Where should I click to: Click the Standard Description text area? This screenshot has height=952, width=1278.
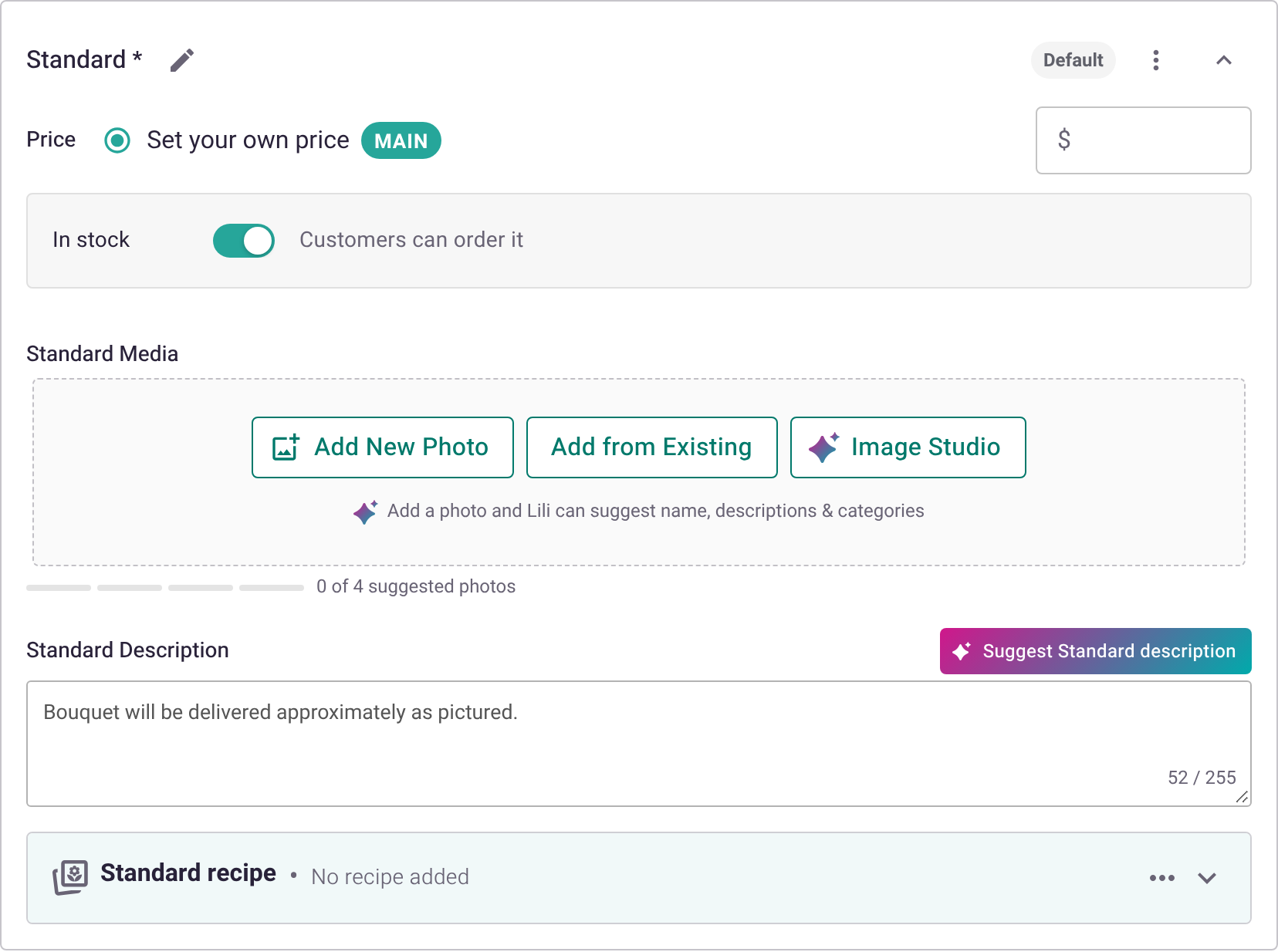pyautogui.click(x=639, y=744)
